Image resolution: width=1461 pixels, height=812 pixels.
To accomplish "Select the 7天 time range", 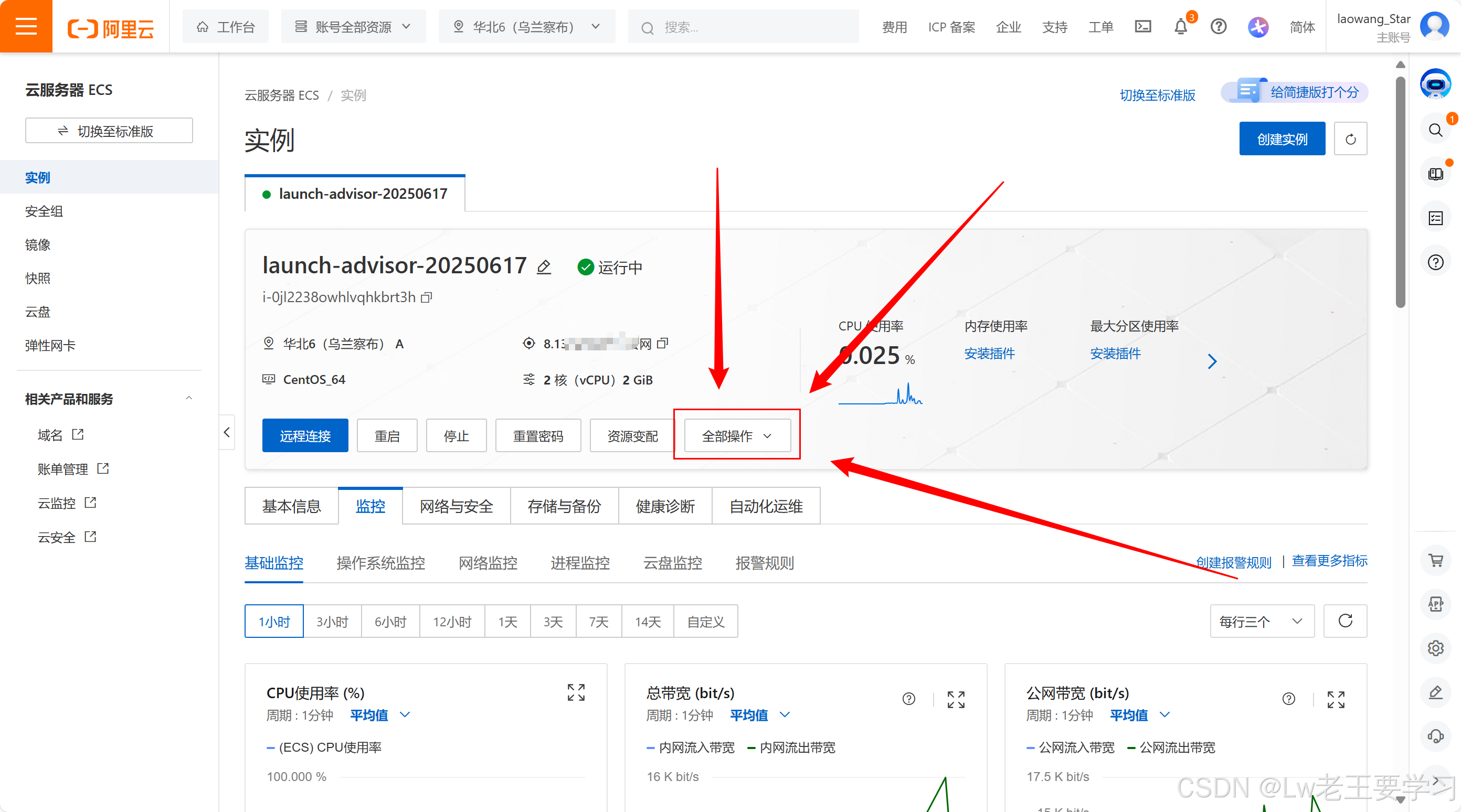I will pos(599,622).
